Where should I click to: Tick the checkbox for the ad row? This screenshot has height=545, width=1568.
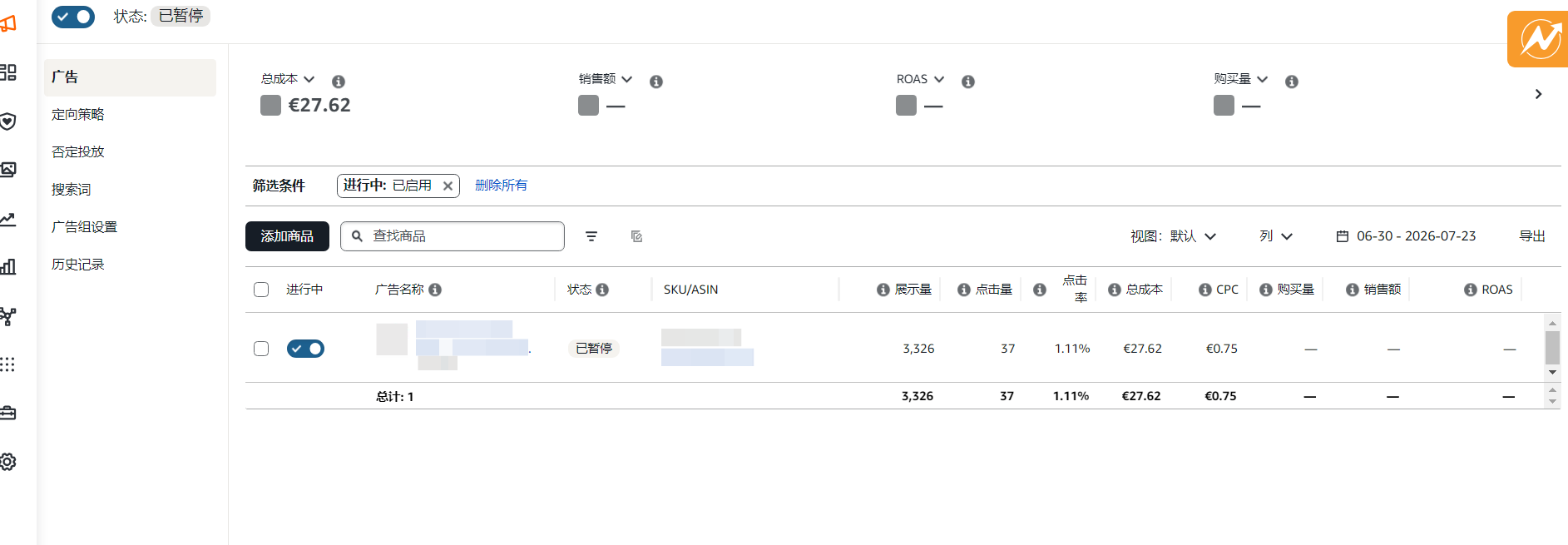(261, 349)
